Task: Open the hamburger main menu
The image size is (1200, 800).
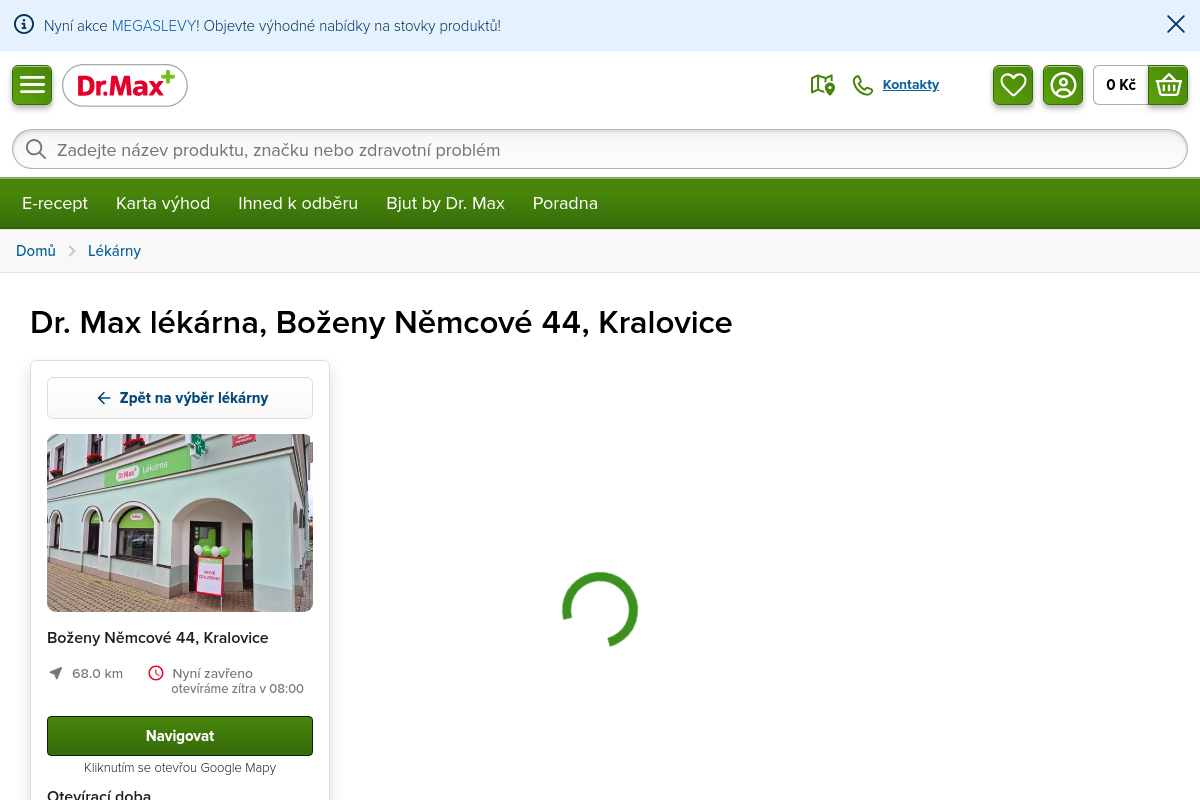Action: (32, 85)
